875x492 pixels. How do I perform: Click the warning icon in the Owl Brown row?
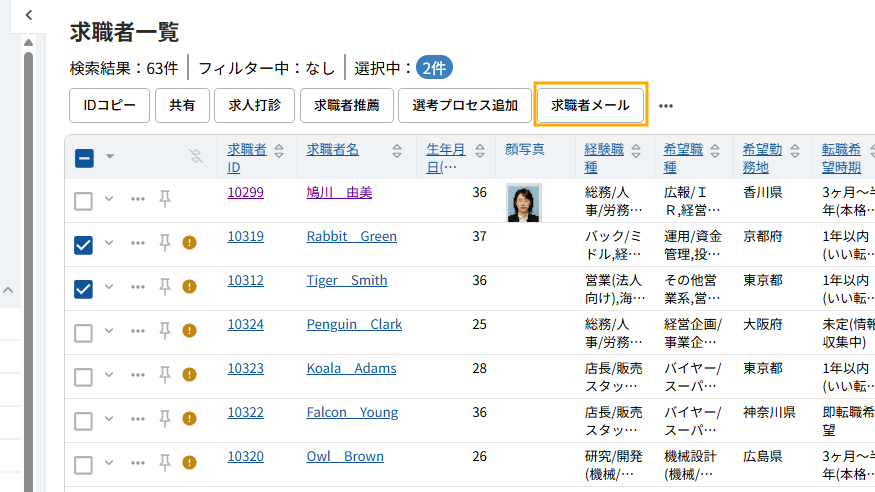click(189, 463)
